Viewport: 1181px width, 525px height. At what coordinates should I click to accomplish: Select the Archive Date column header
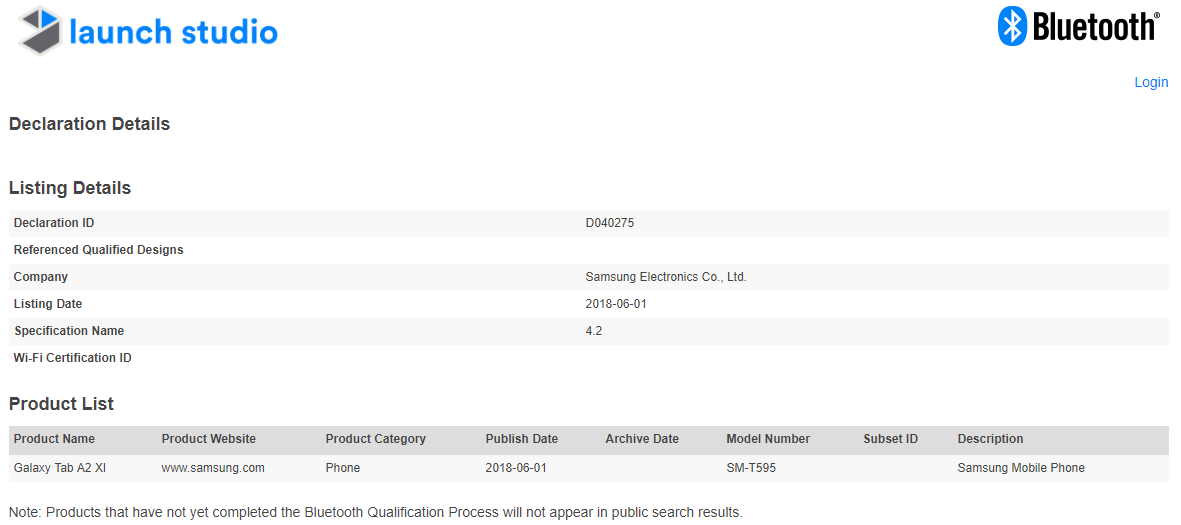[641, 439]
